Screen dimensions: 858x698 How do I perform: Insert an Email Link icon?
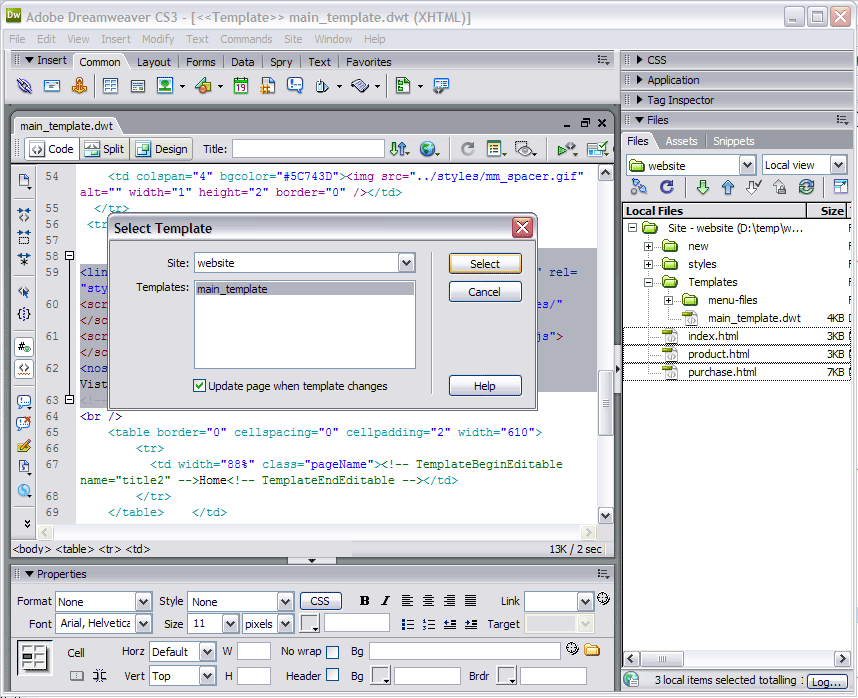[x=52, y=85]
